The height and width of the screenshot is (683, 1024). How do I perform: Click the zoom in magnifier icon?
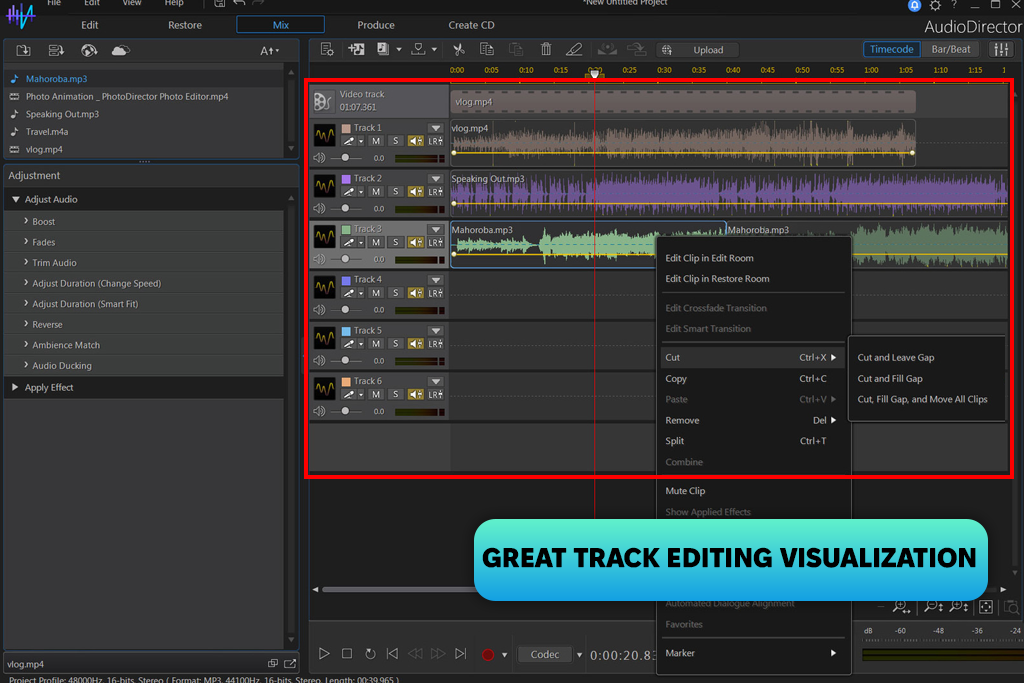coord(901,607)
